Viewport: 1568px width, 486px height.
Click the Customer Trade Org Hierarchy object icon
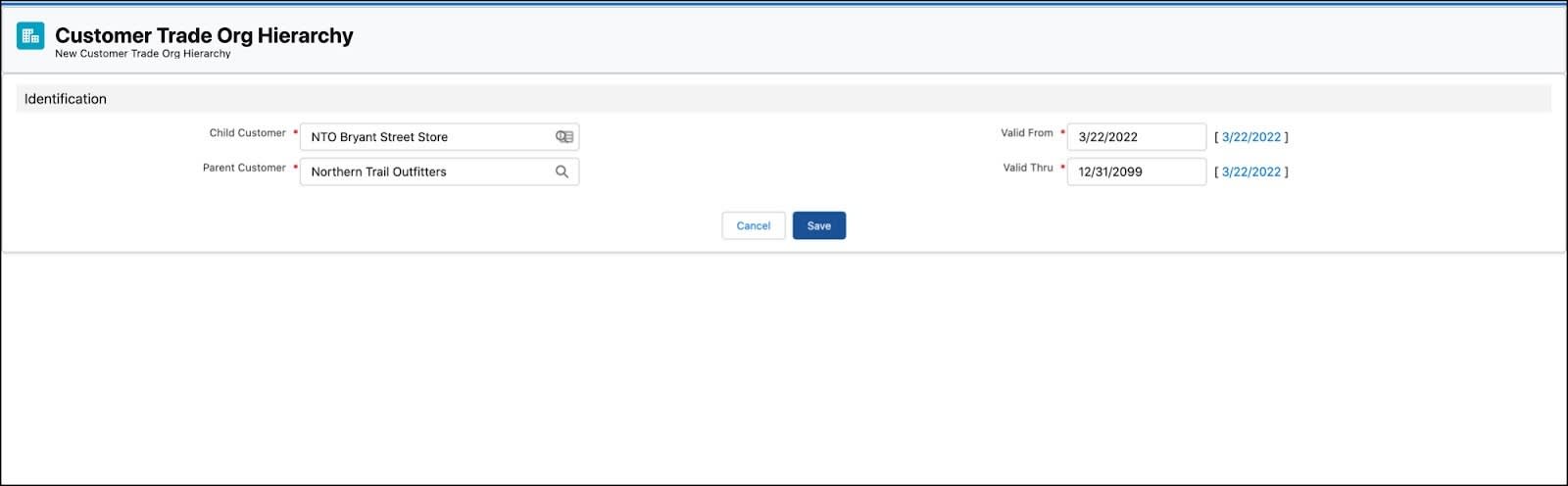[30, 36]
